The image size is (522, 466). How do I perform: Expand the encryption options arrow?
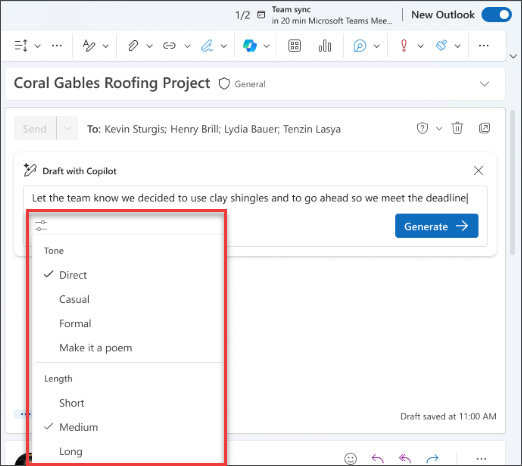(439, 129)
